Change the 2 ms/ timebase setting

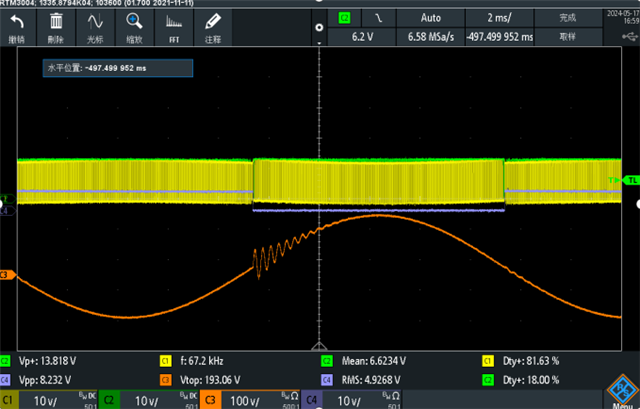(499, 18)
